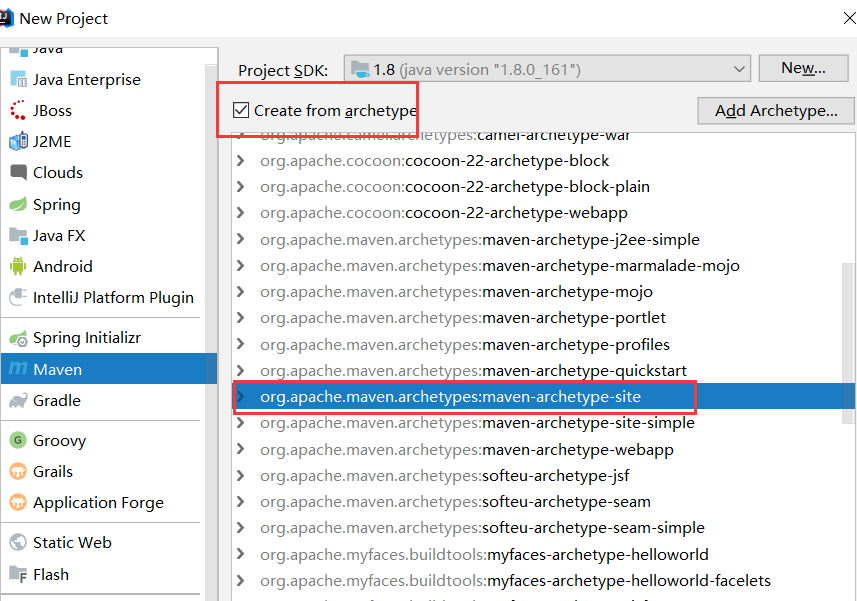Click the Add Archetype... button
Viewport: 857px width, 601px height.
click(x=776, y=110)
